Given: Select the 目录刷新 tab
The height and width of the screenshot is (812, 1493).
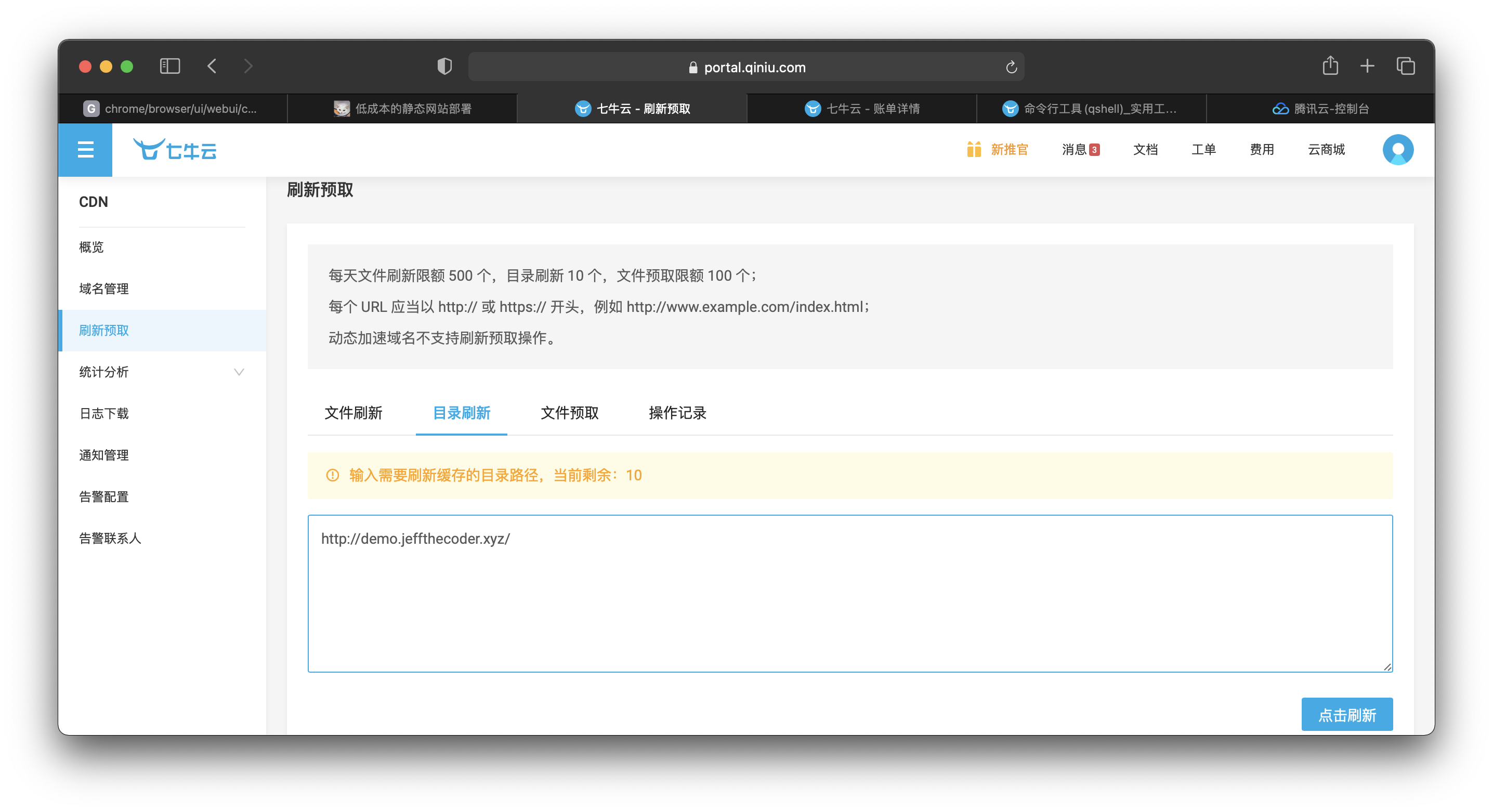Looking at the screenshot, I should [461, 413].
